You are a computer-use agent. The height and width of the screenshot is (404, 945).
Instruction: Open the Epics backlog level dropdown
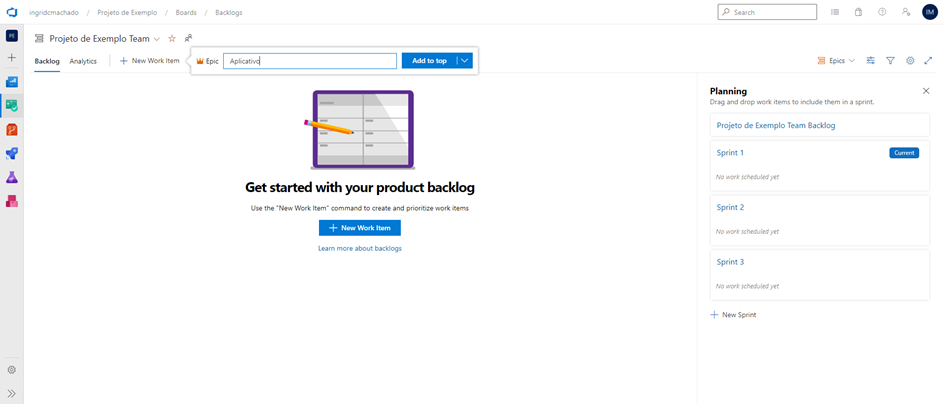pos(836,60)
